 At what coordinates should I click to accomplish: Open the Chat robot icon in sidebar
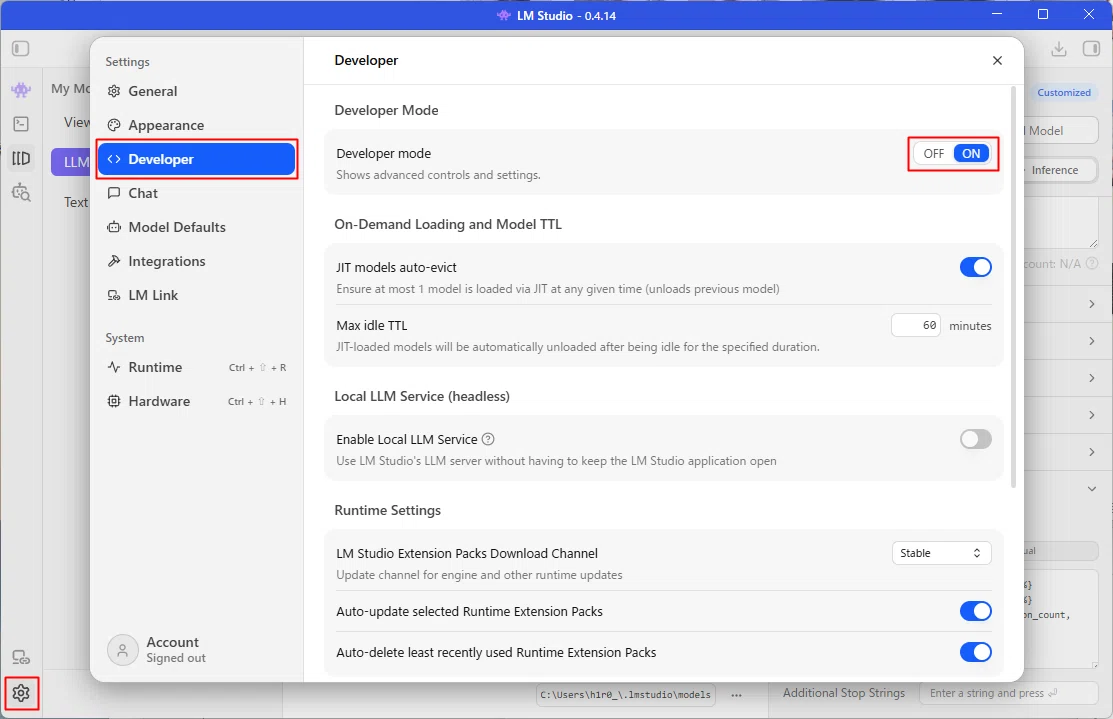[x=21, y=89]
